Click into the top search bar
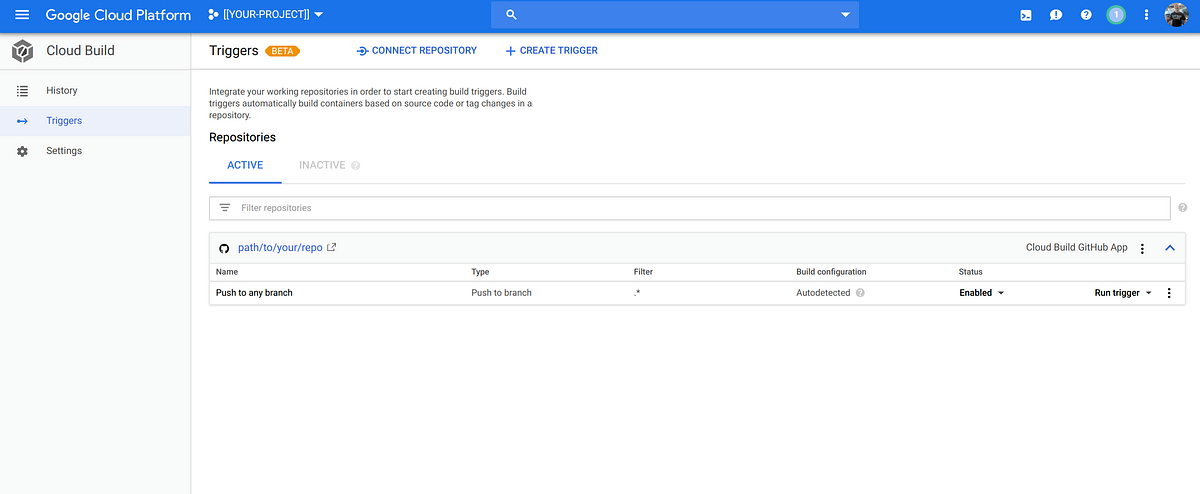Image resolution: width=1200 pixels, height=494 pixels. click(675, 15)
